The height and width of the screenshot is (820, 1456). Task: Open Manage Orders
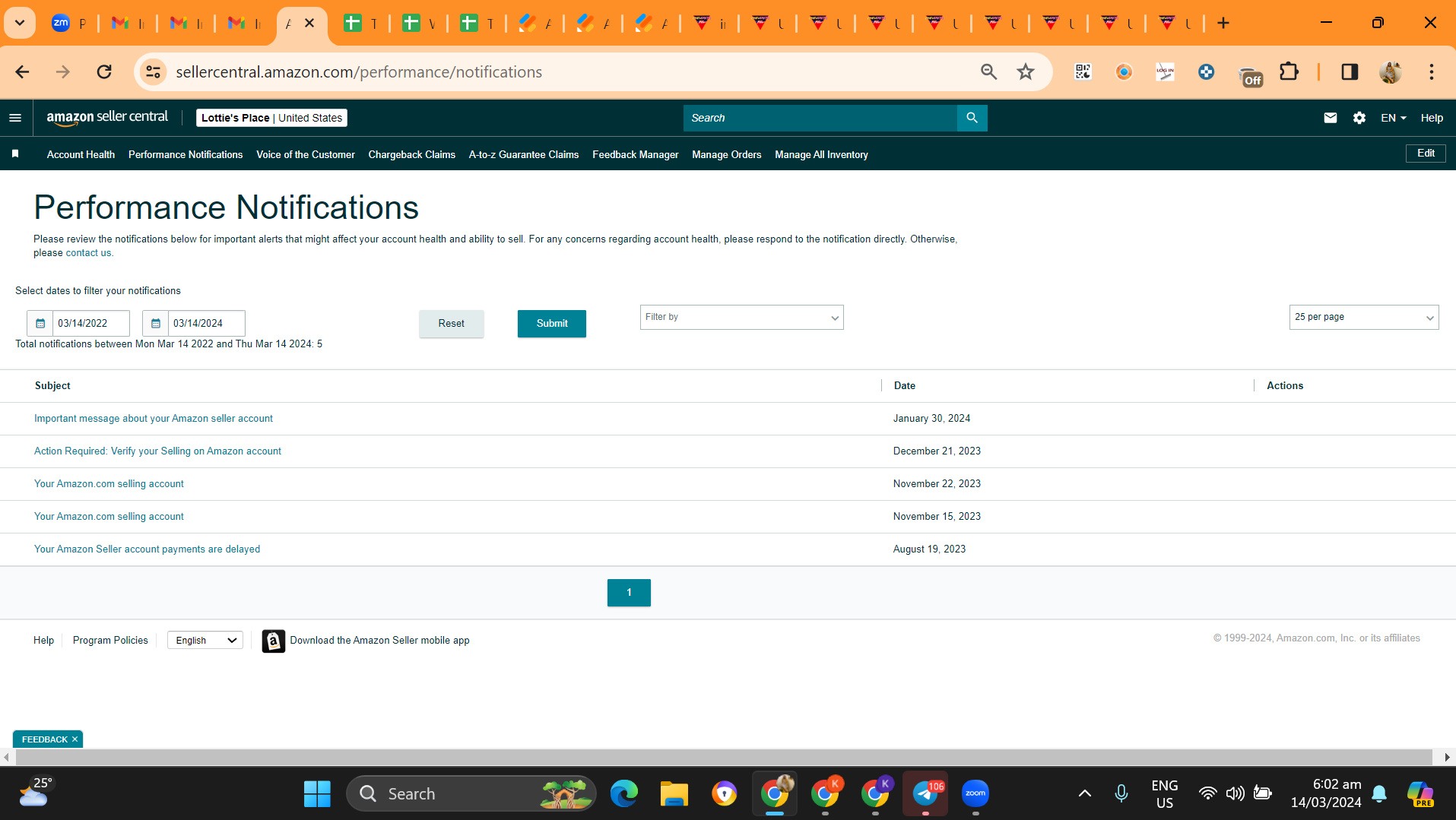tap(727, 154)
